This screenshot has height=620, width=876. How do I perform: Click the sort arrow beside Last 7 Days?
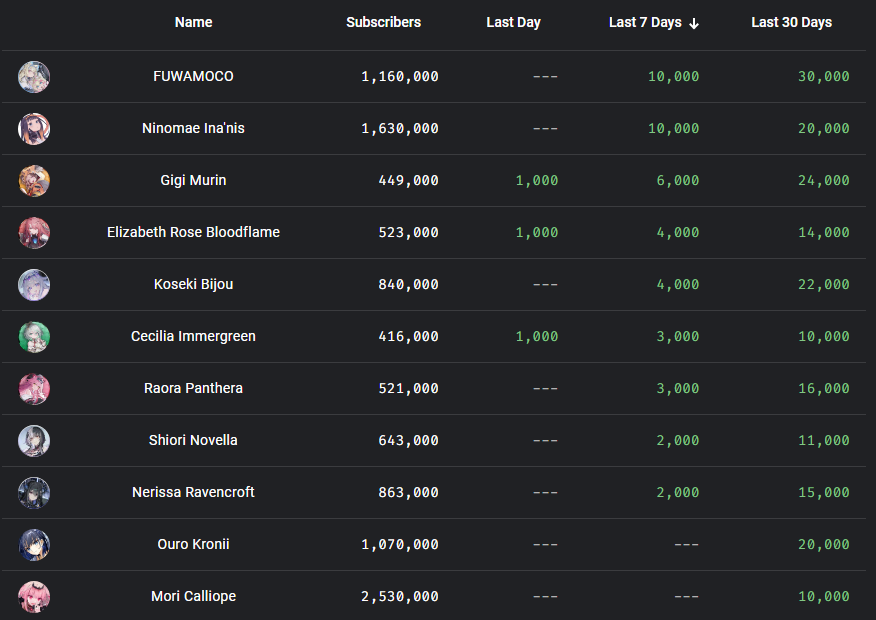tap(694, 23)
